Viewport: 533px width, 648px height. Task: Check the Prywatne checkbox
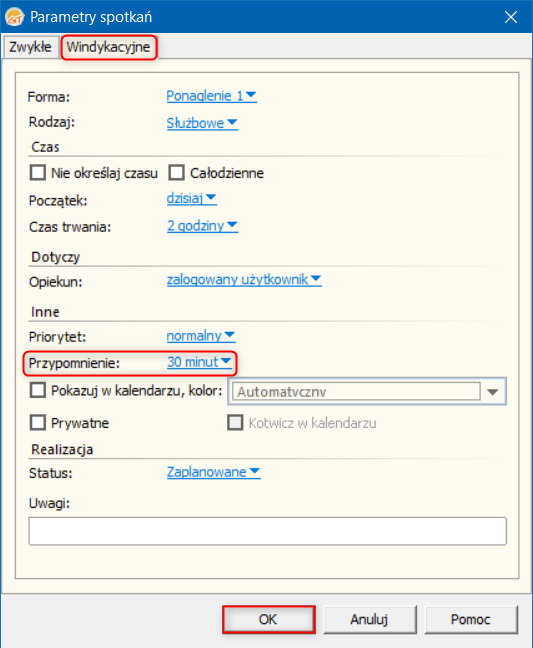pyautogui.click(x=38, y=423)
